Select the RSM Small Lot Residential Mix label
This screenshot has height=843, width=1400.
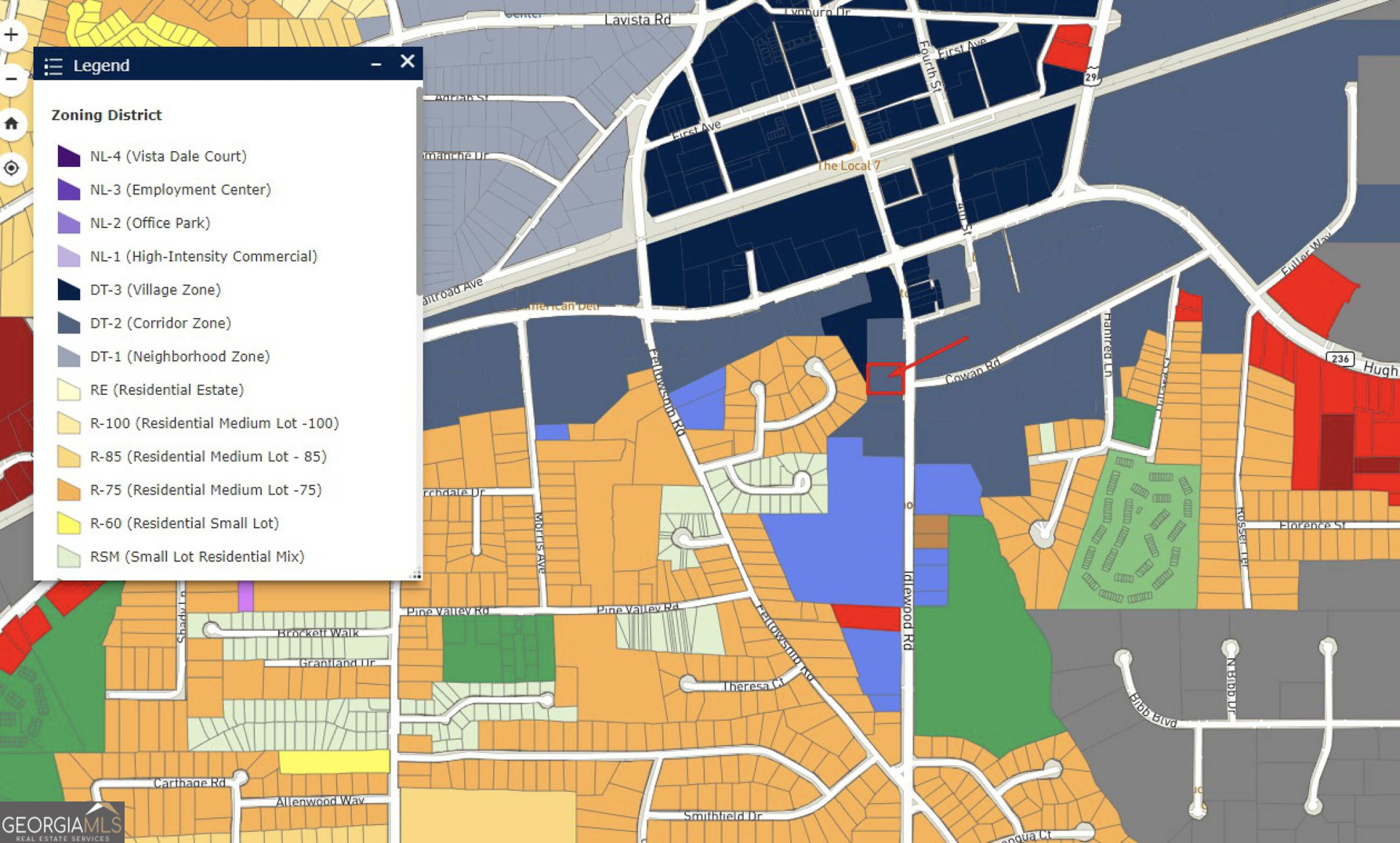(197, 556)
